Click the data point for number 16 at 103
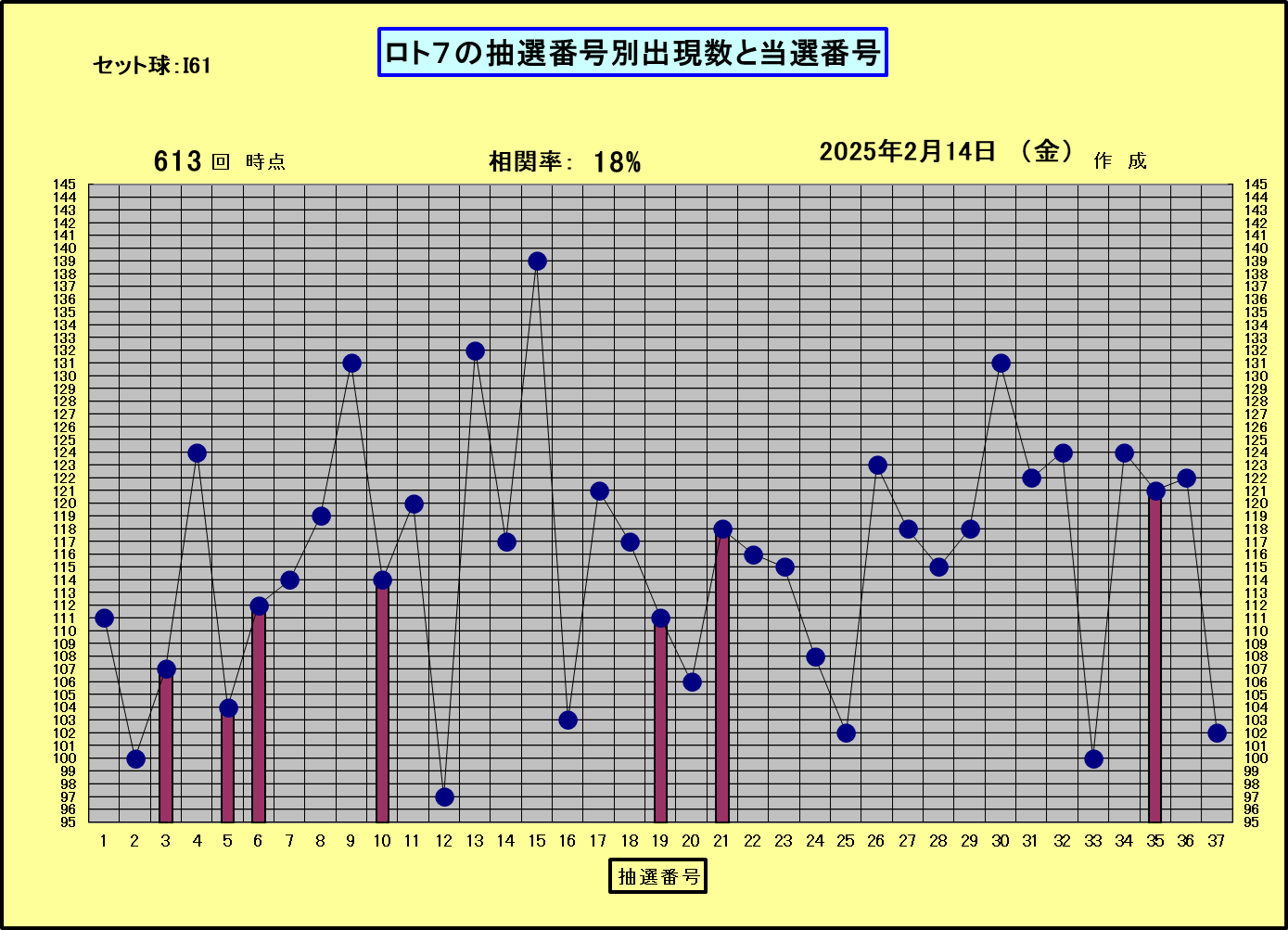 [567, 720]
